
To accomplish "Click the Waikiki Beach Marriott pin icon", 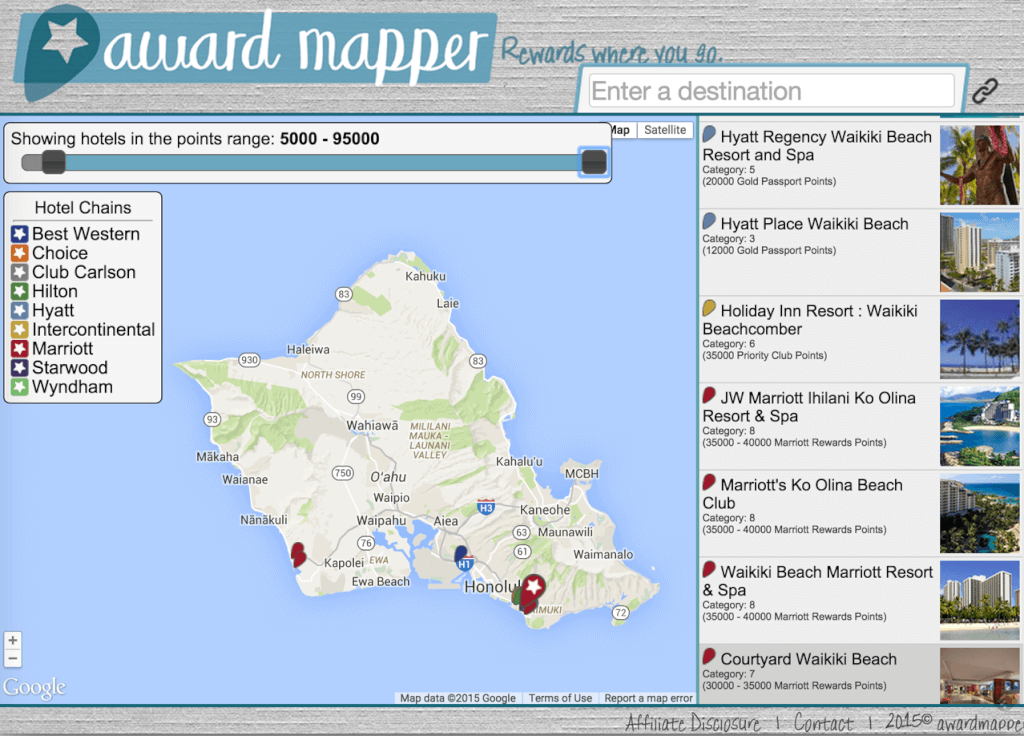I will 709,569.
